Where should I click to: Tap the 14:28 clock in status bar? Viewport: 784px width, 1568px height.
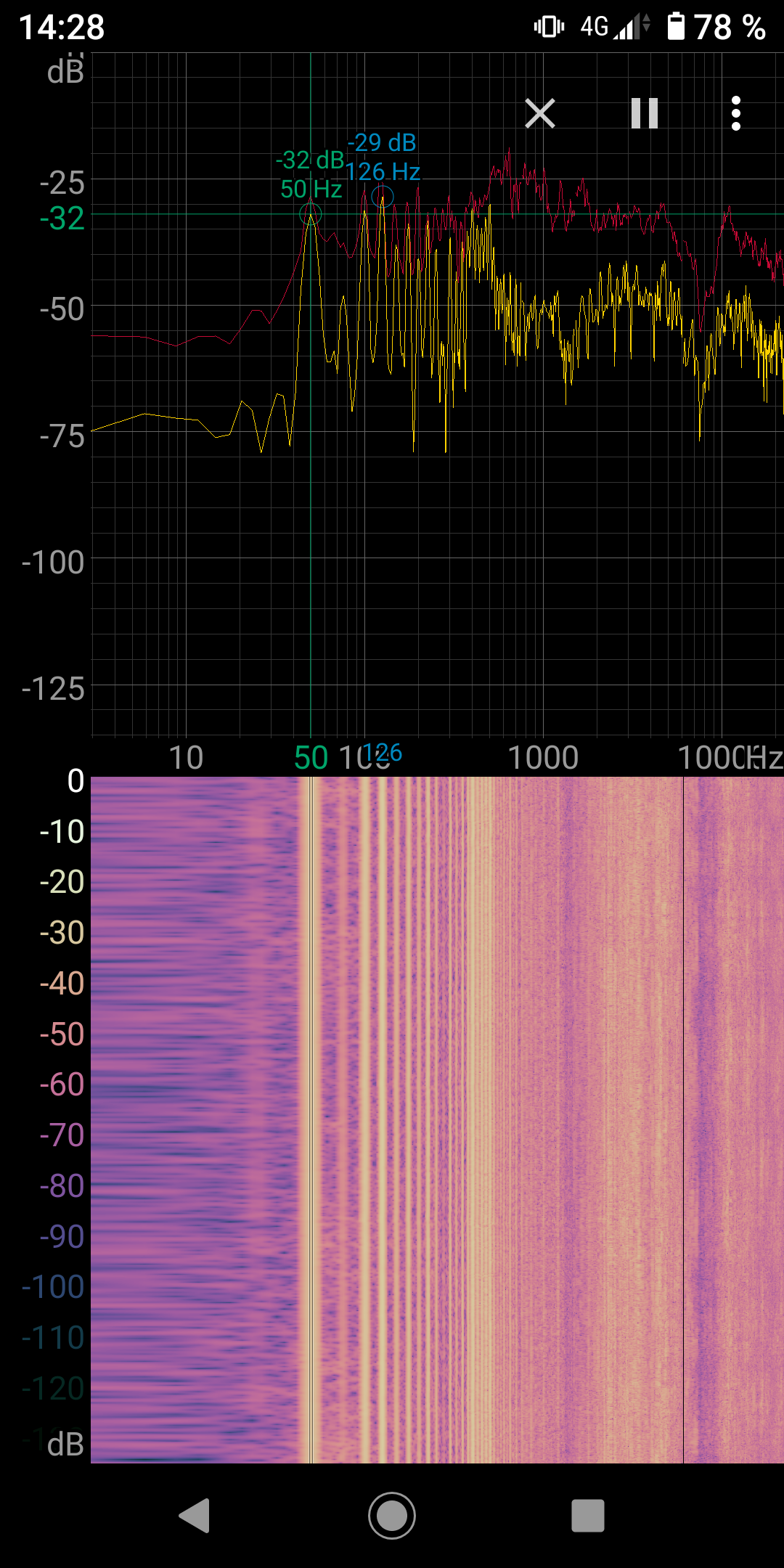(x=62, y=28)
